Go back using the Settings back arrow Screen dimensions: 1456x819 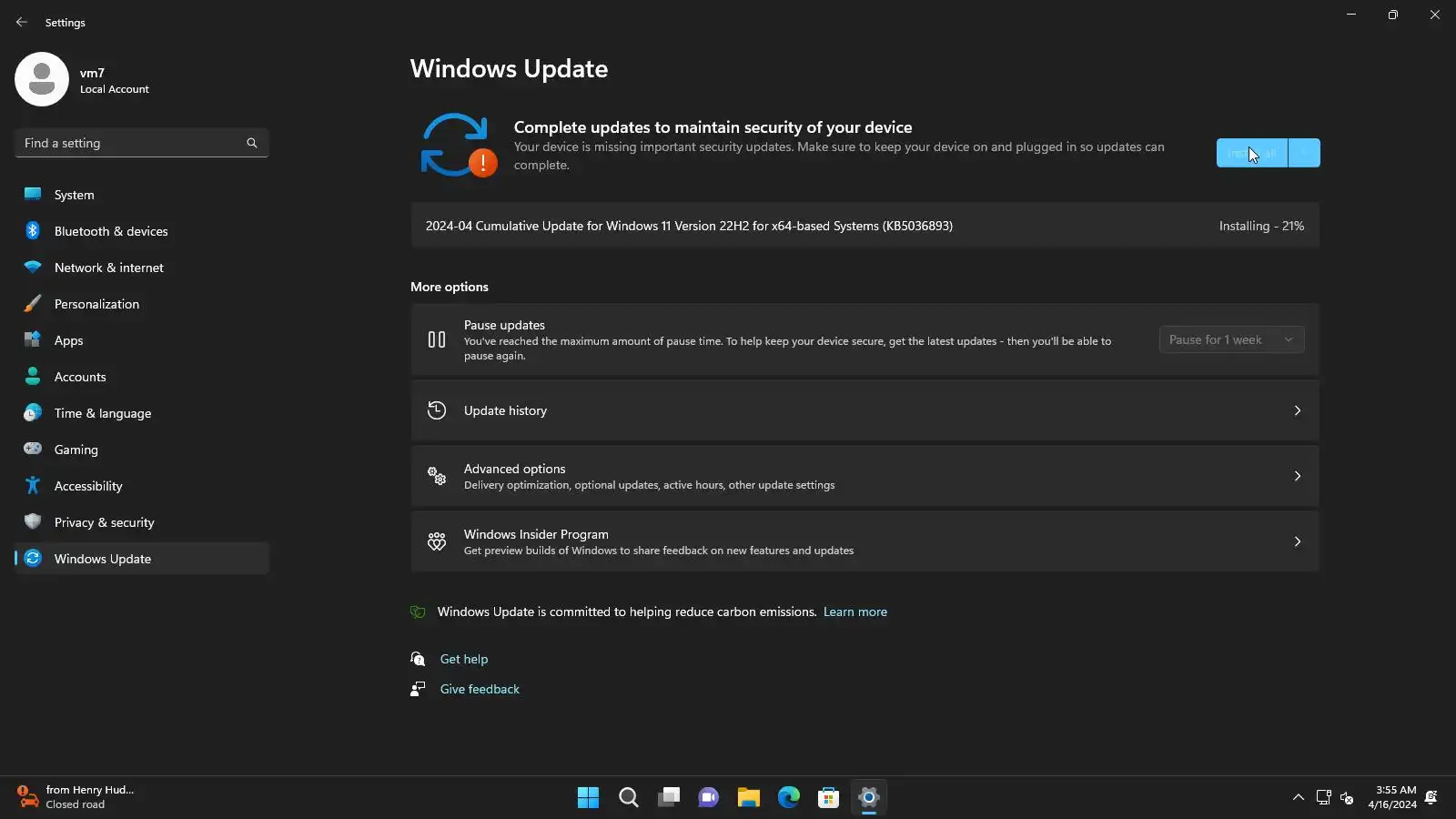click(x=22, y=22)
